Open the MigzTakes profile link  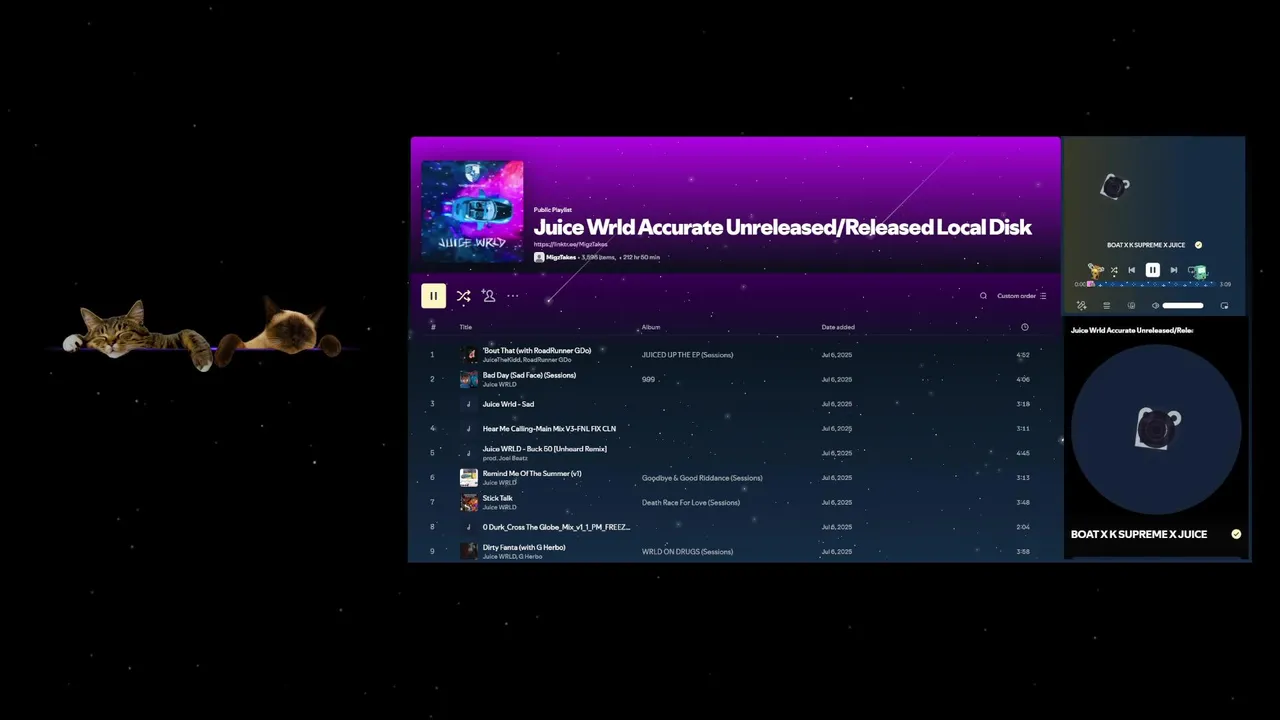[x=561, y=257]
